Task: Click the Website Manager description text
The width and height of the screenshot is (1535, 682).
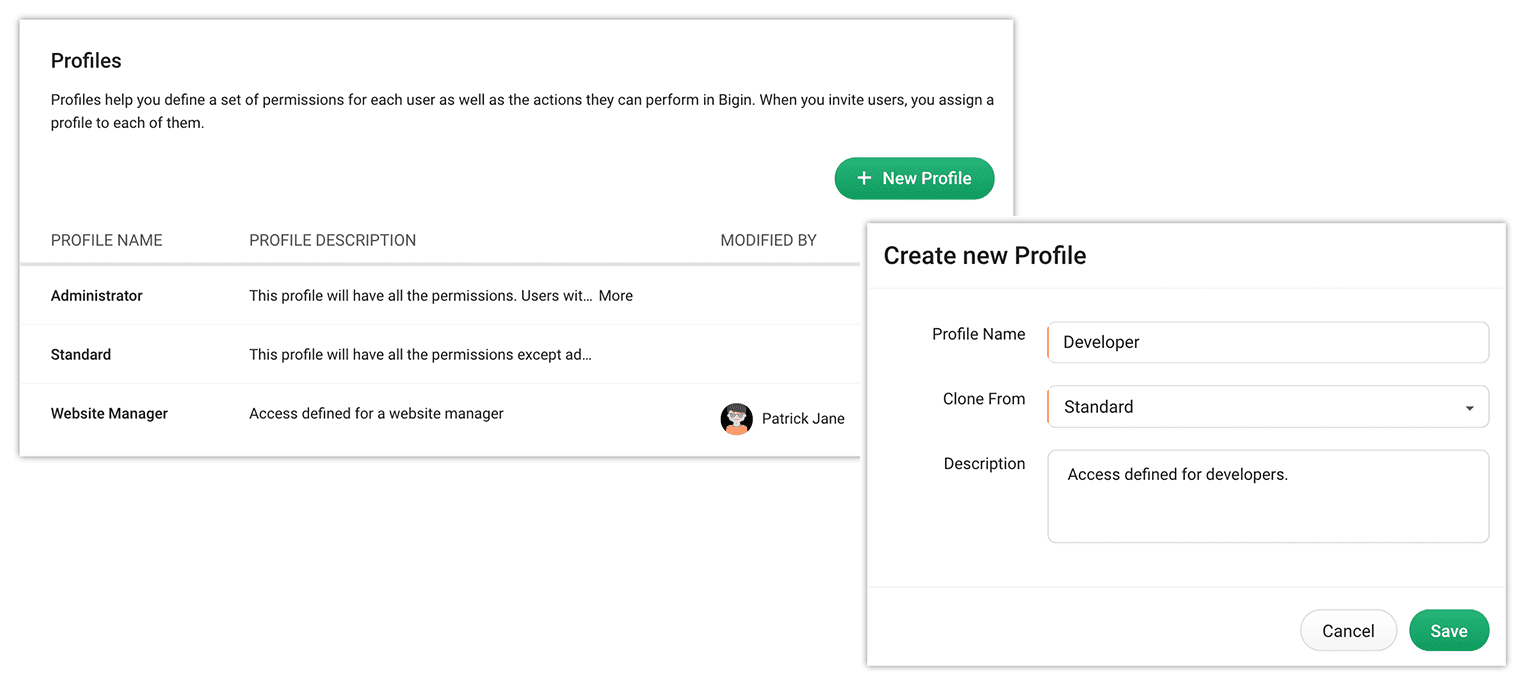Action: (376, 414)
